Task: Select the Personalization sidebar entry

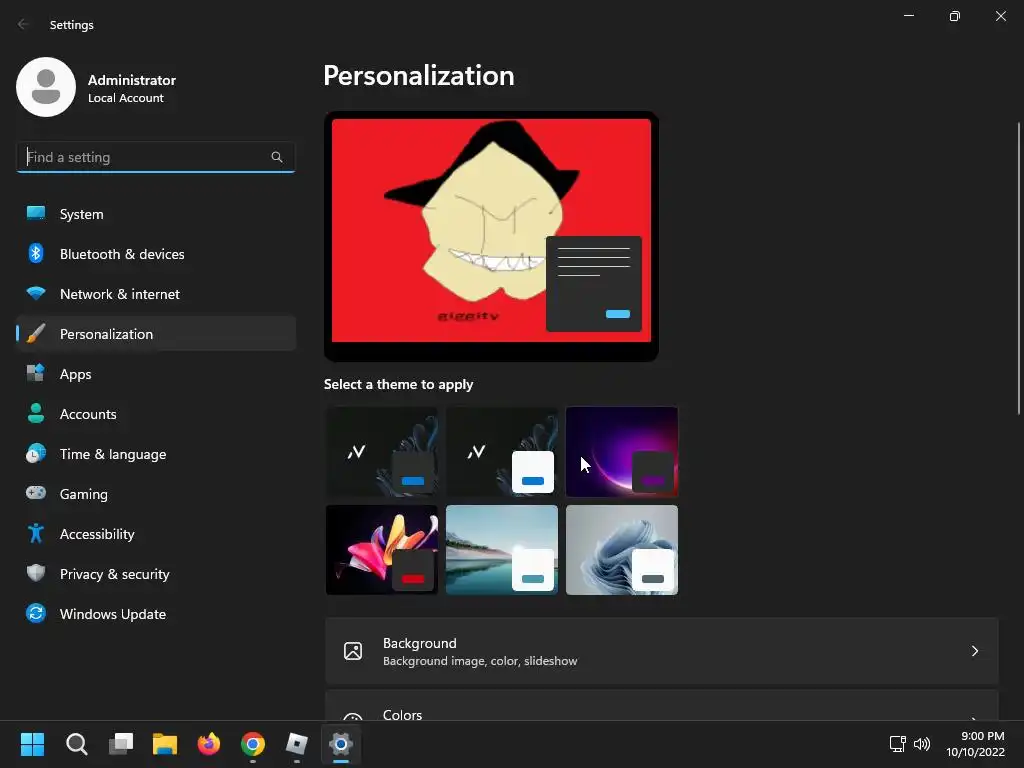Action: point(156,334)
